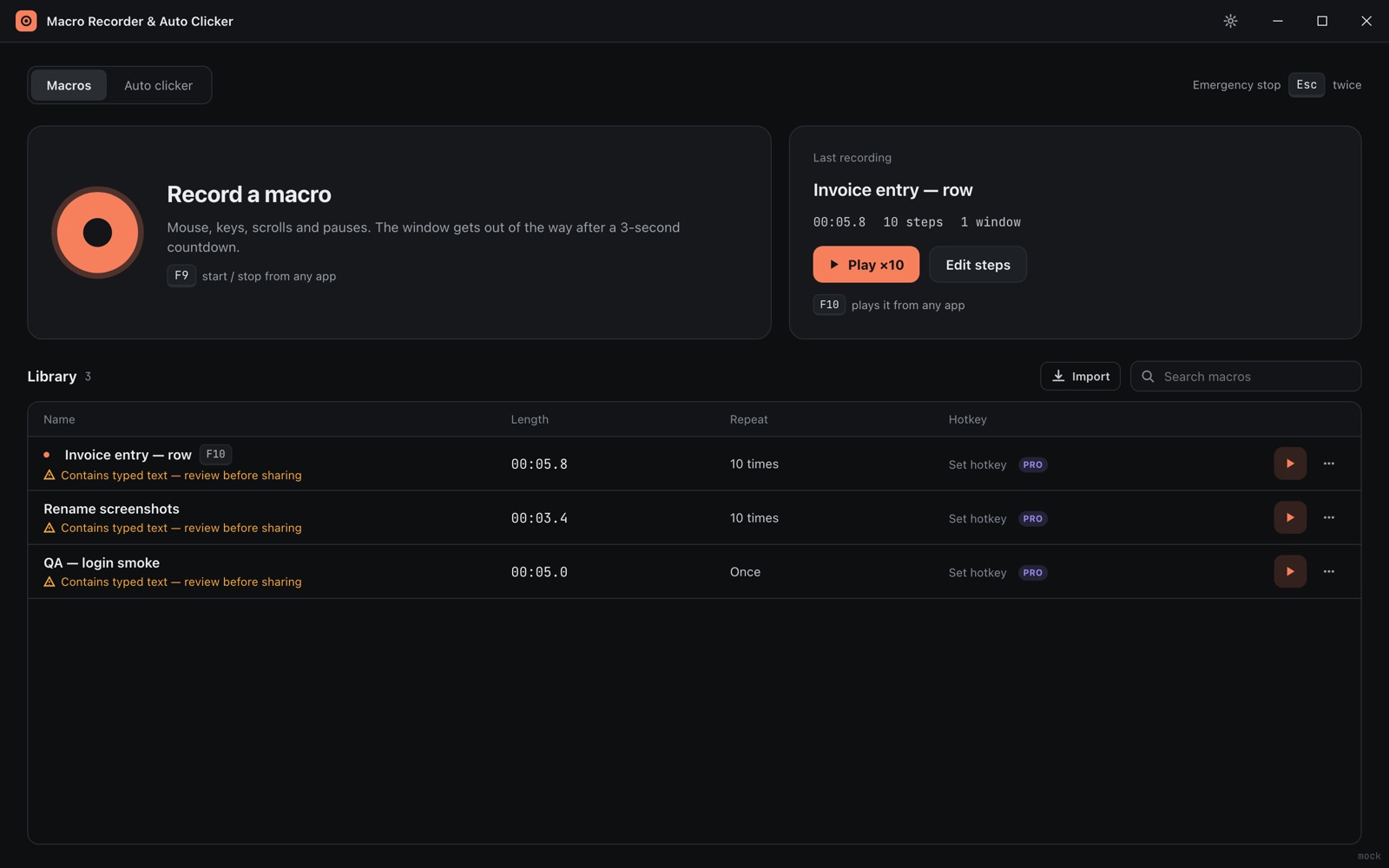Play the Rename screenshots macro
Viewport: 1389px width, 868px height.
[x=1290, y=517]
